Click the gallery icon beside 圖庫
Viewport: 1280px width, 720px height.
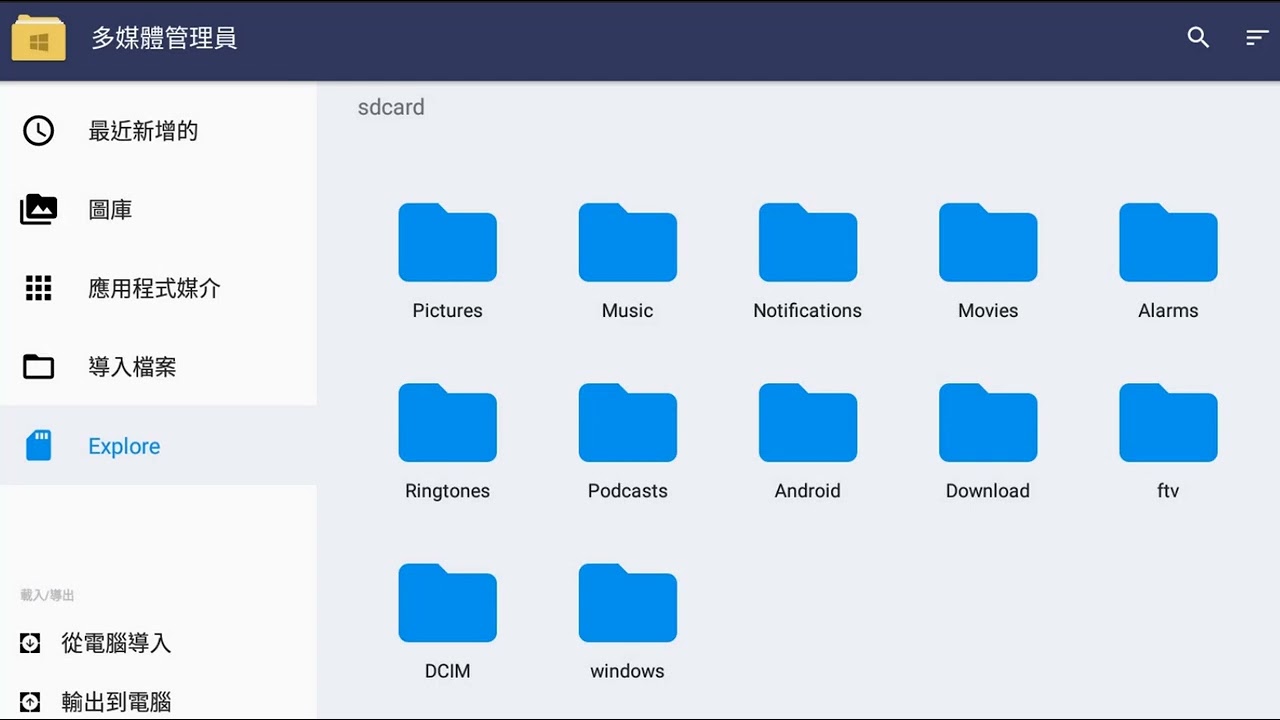[39, 210]
